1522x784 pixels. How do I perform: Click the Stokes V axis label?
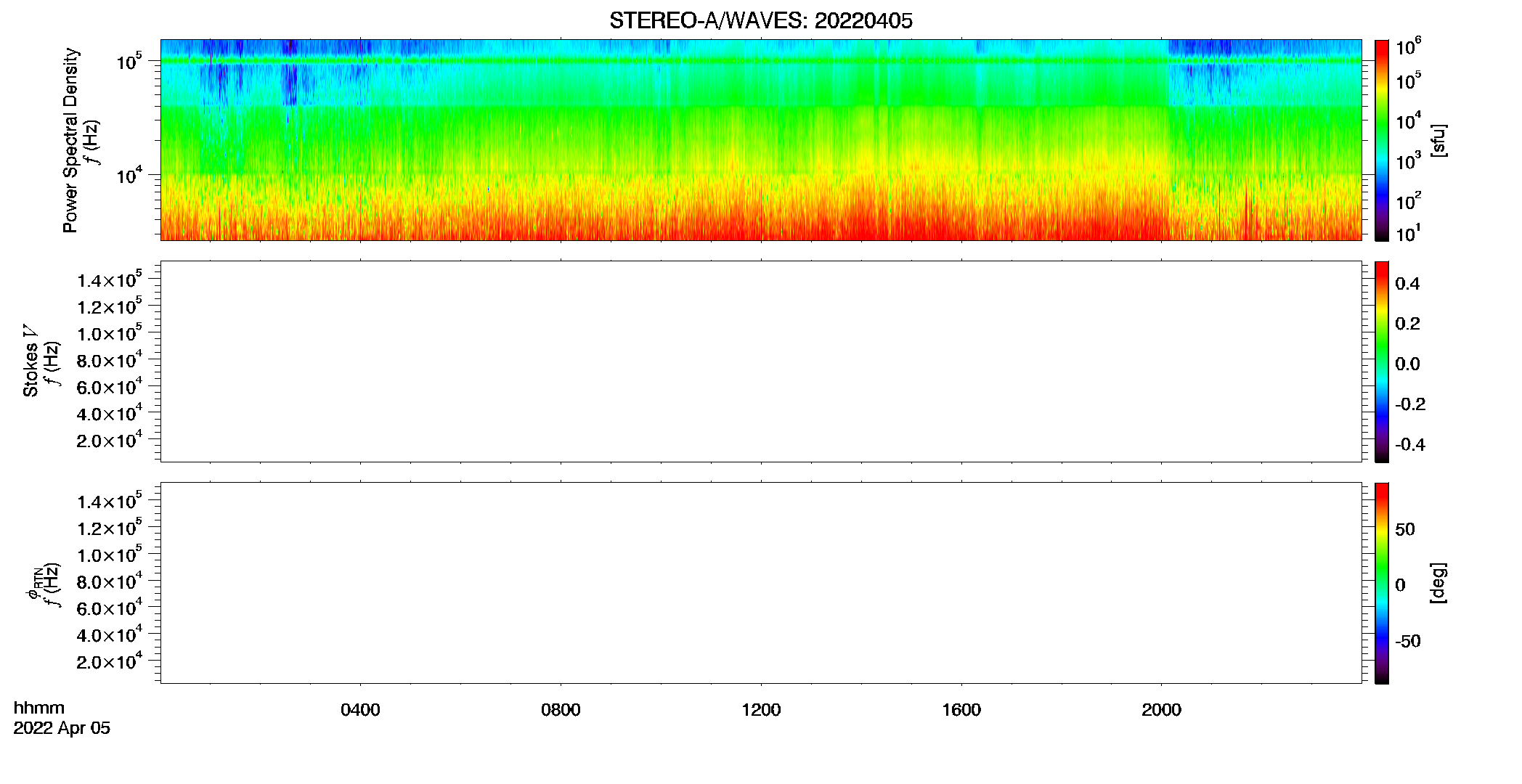(x=30, y=361)
